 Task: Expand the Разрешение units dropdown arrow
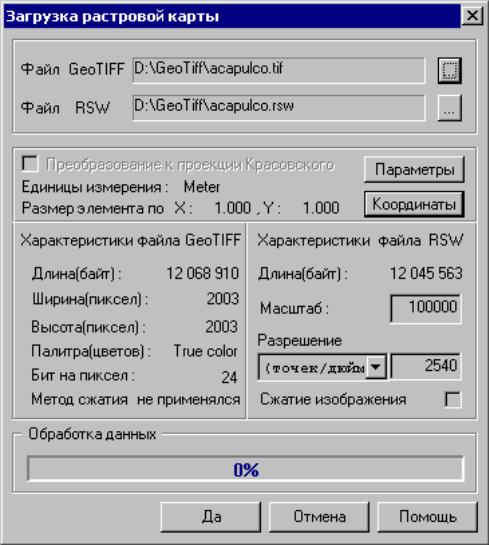point(376,367)
